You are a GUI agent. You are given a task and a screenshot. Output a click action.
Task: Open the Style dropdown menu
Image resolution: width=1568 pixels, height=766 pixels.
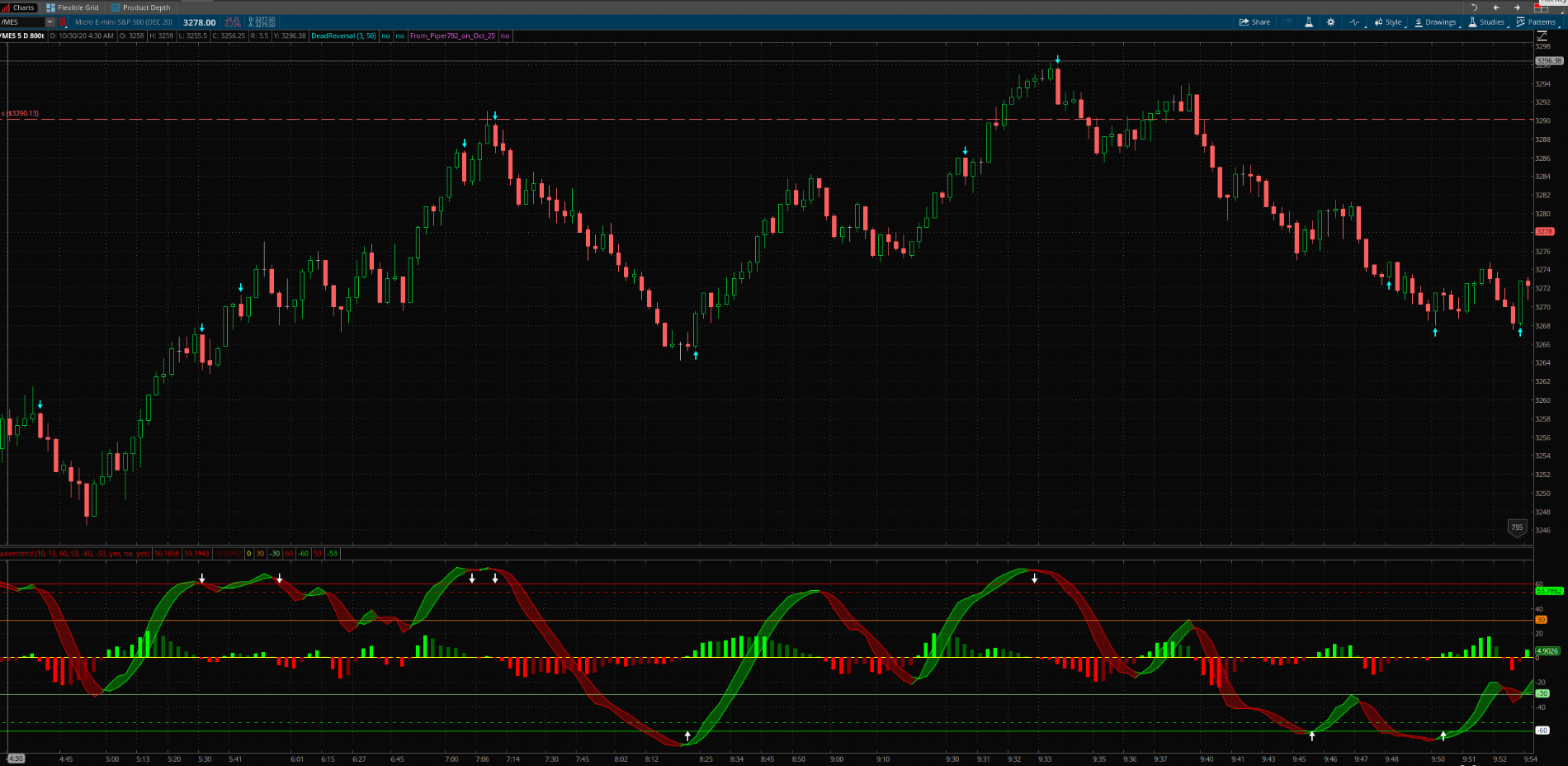click(x=1388, y=22)
